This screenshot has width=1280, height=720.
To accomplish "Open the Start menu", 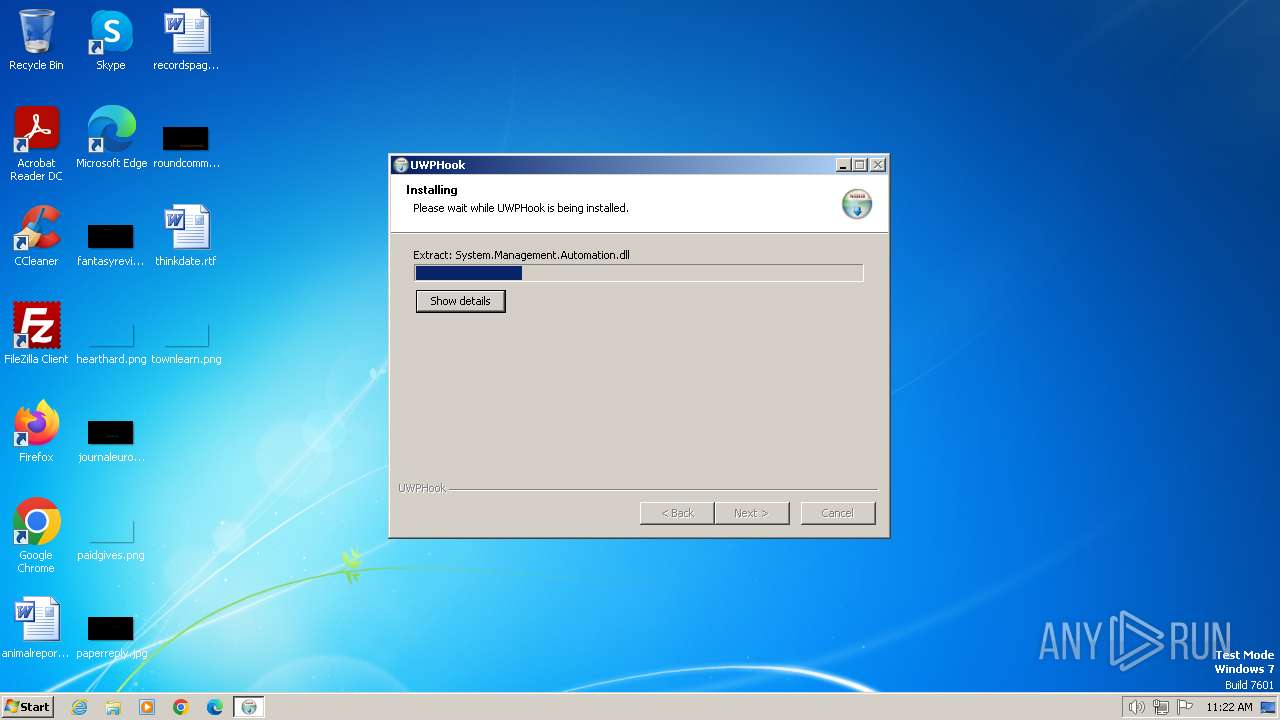I will 28,707.
